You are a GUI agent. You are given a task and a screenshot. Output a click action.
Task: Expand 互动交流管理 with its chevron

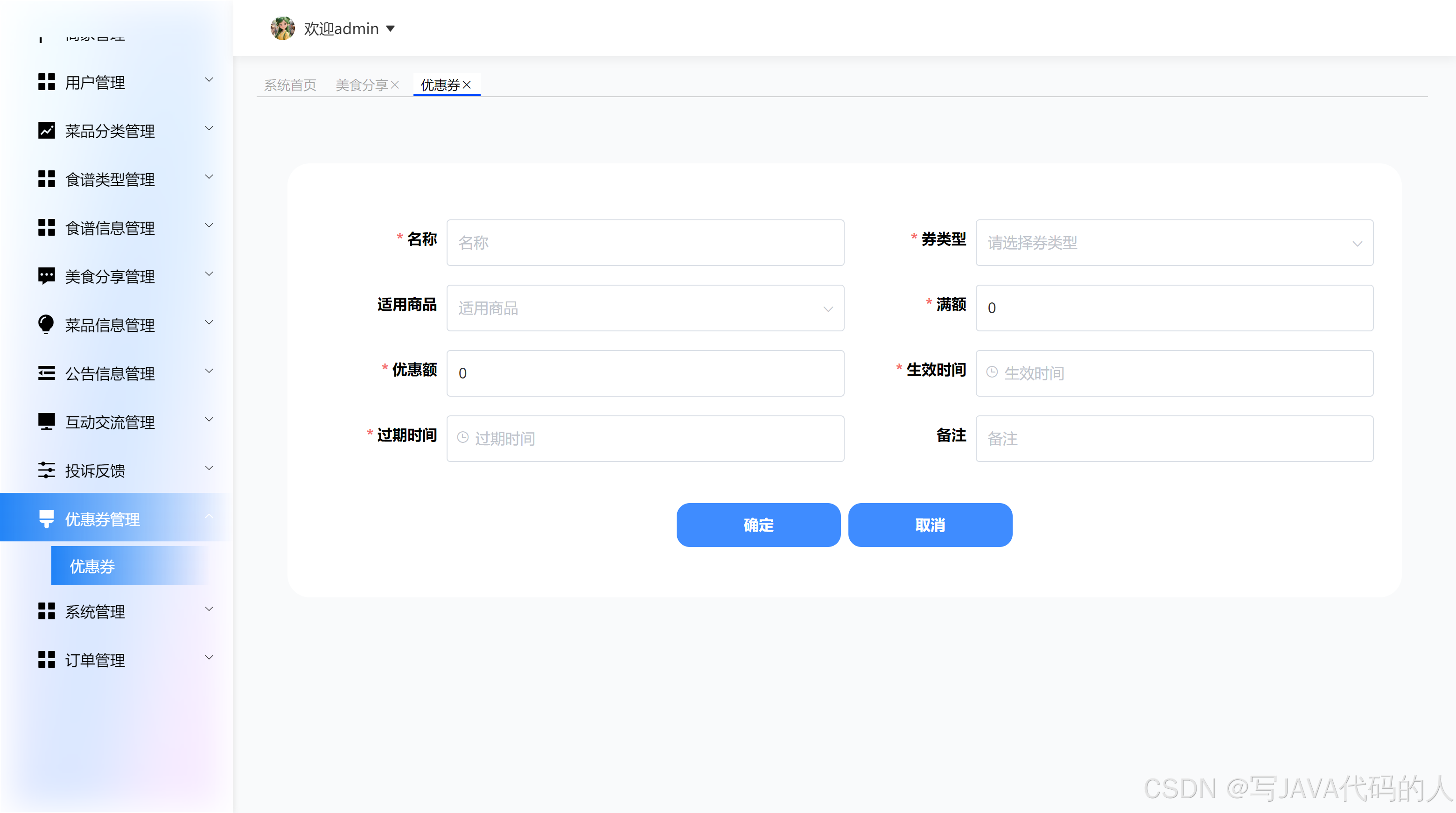[x=209, y=420]
